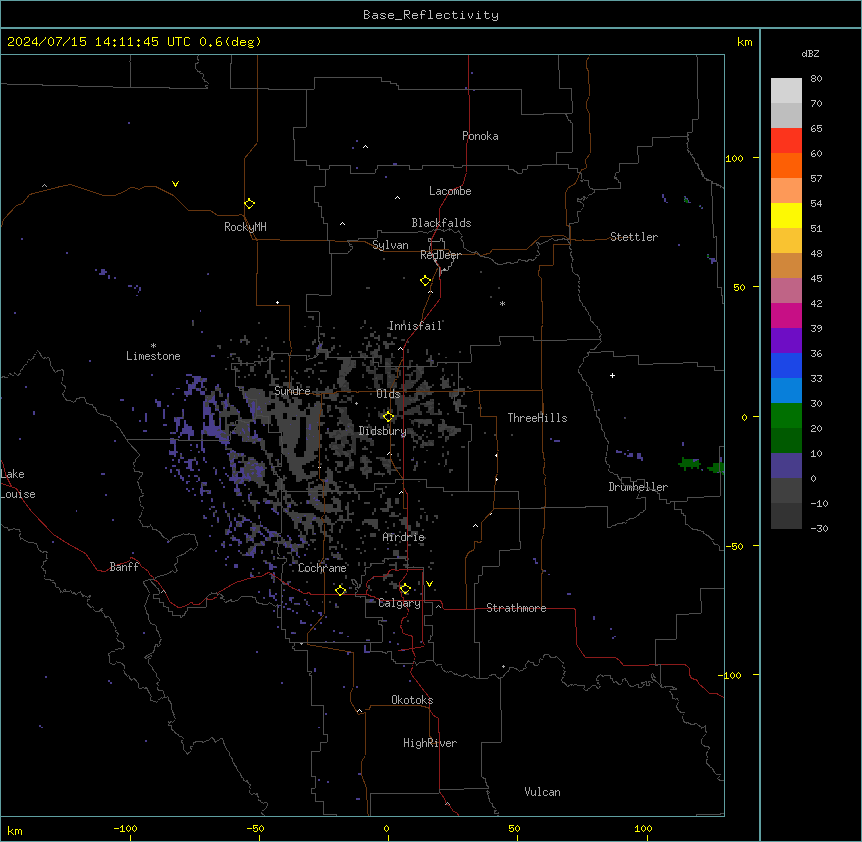Click the 80 value in the dBZ legend

click(x=816, y=79)
